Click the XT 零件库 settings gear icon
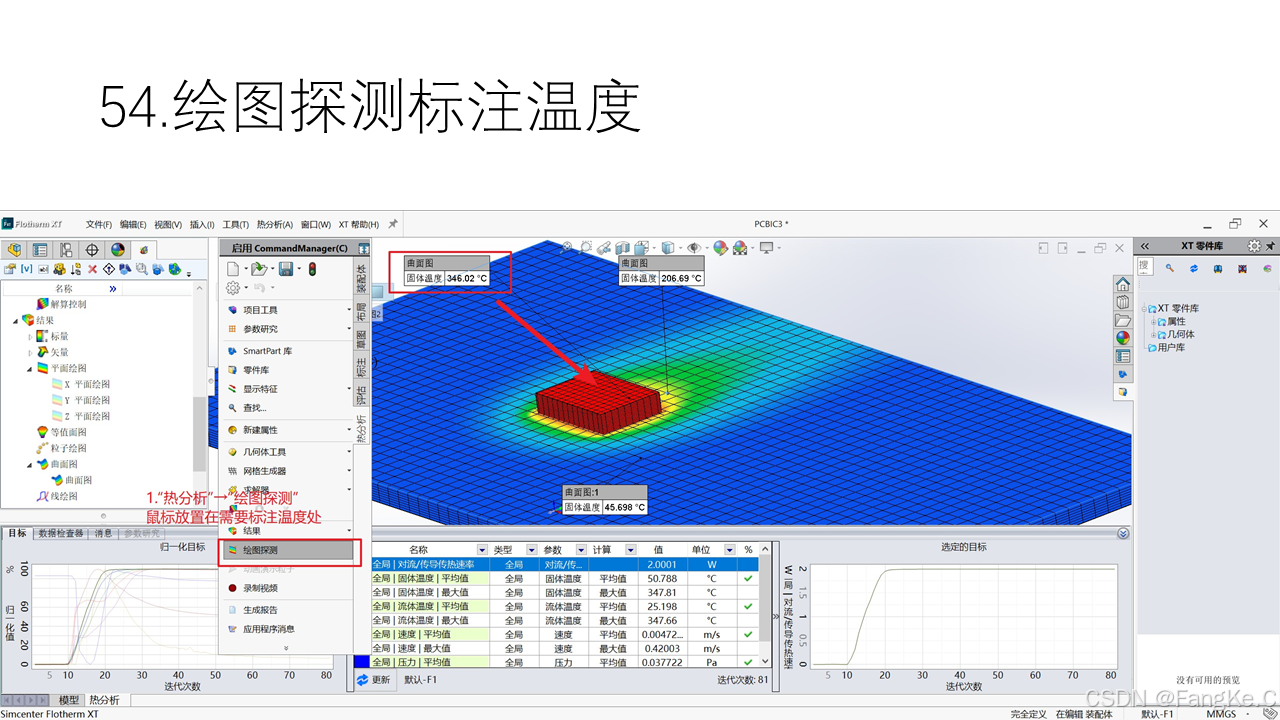1280x720 pixels. [x=1254, y=246]
